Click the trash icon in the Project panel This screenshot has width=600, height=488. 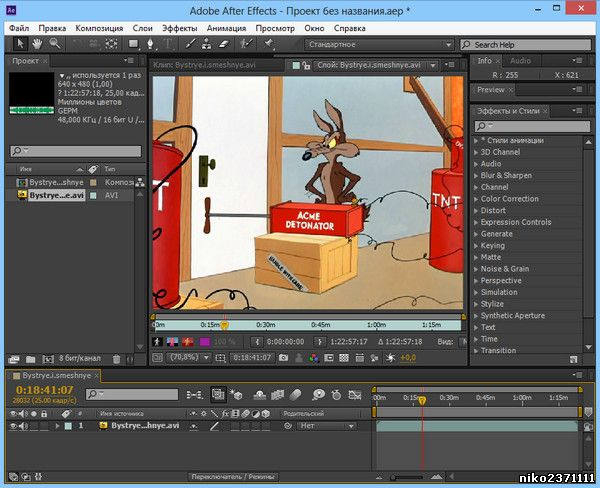point(116,358)
